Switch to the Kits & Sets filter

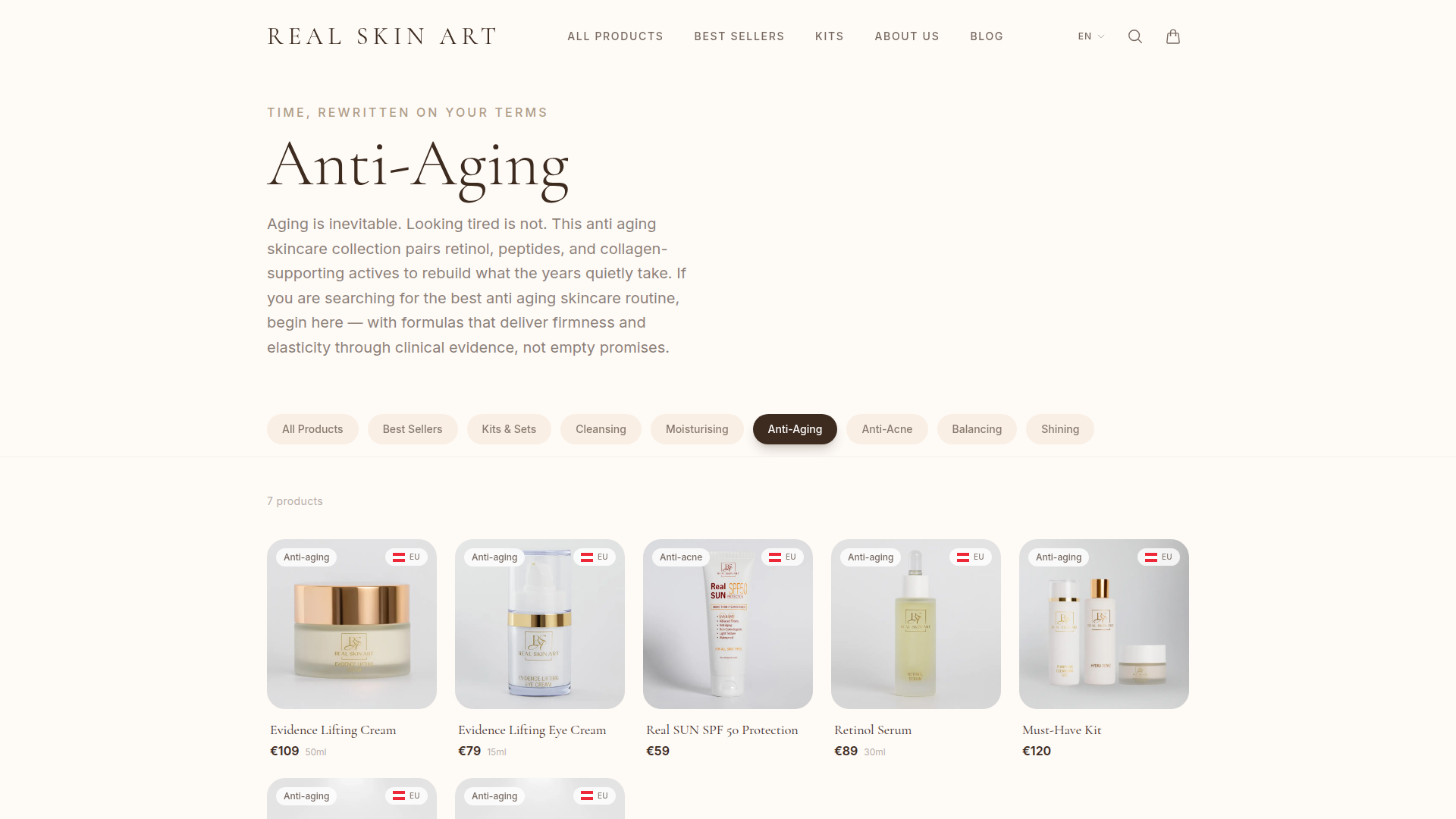(509, 429)
